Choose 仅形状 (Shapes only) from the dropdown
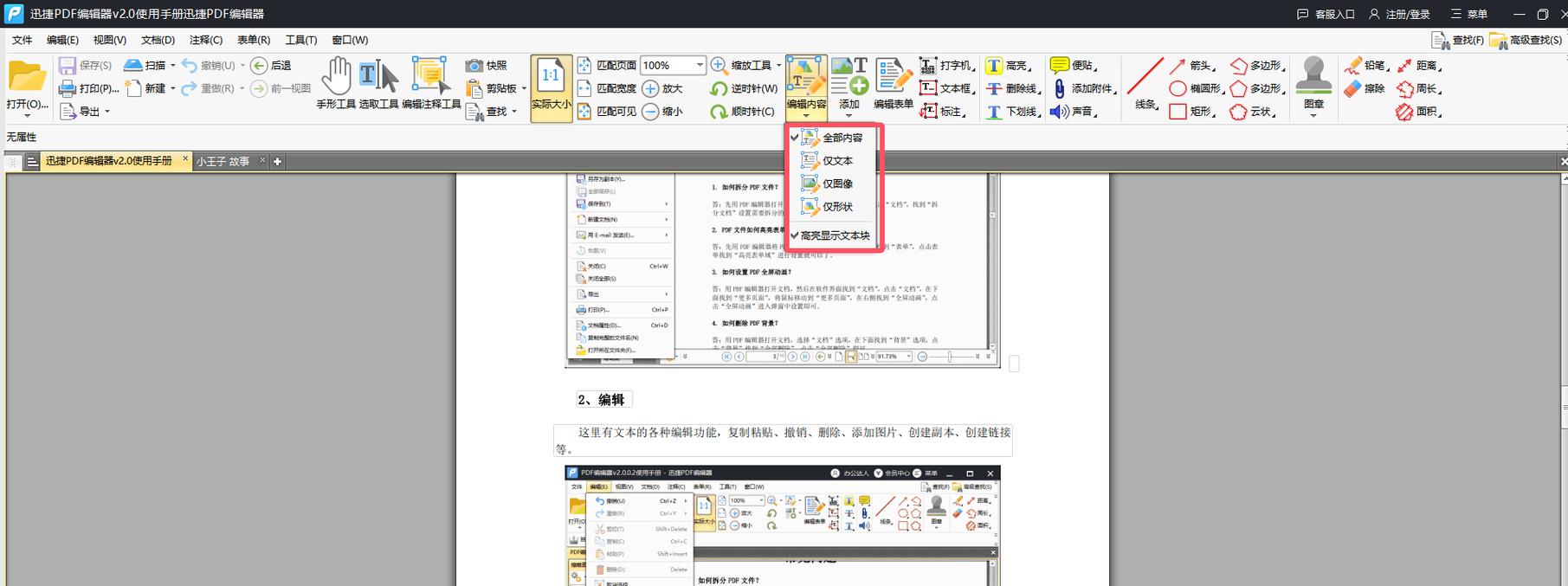The width and height of the screenshot is (1568, 586). pyautogui.click(x=834, y=207)
